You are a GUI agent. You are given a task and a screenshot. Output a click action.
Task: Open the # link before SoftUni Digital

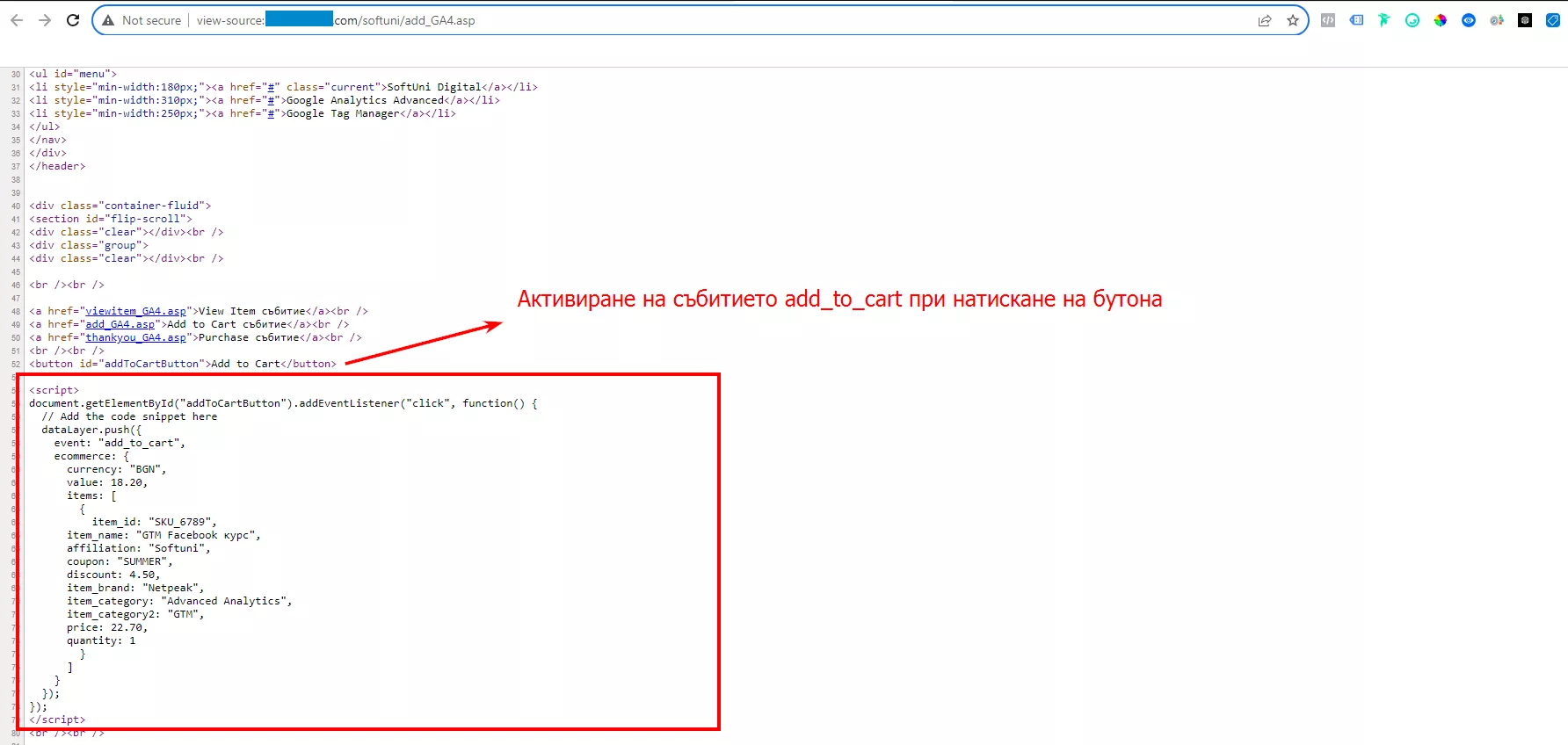(271, 87)
